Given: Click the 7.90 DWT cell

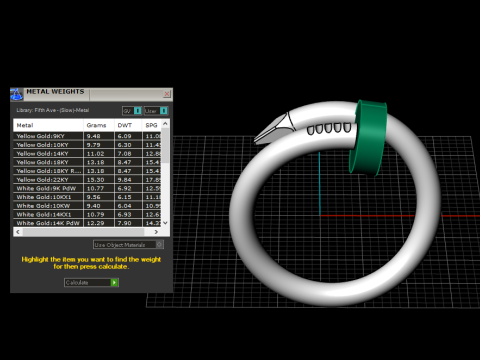Looking at the screenshot, I should click(x=128, y=223).
